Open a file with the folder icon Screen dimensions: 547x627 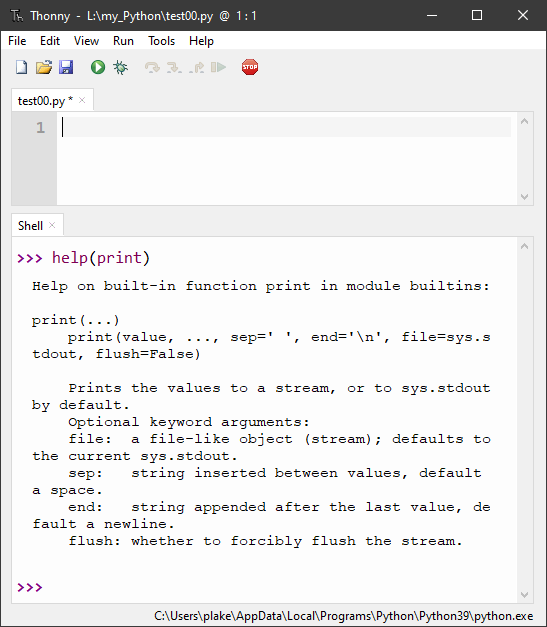[44, 67]
